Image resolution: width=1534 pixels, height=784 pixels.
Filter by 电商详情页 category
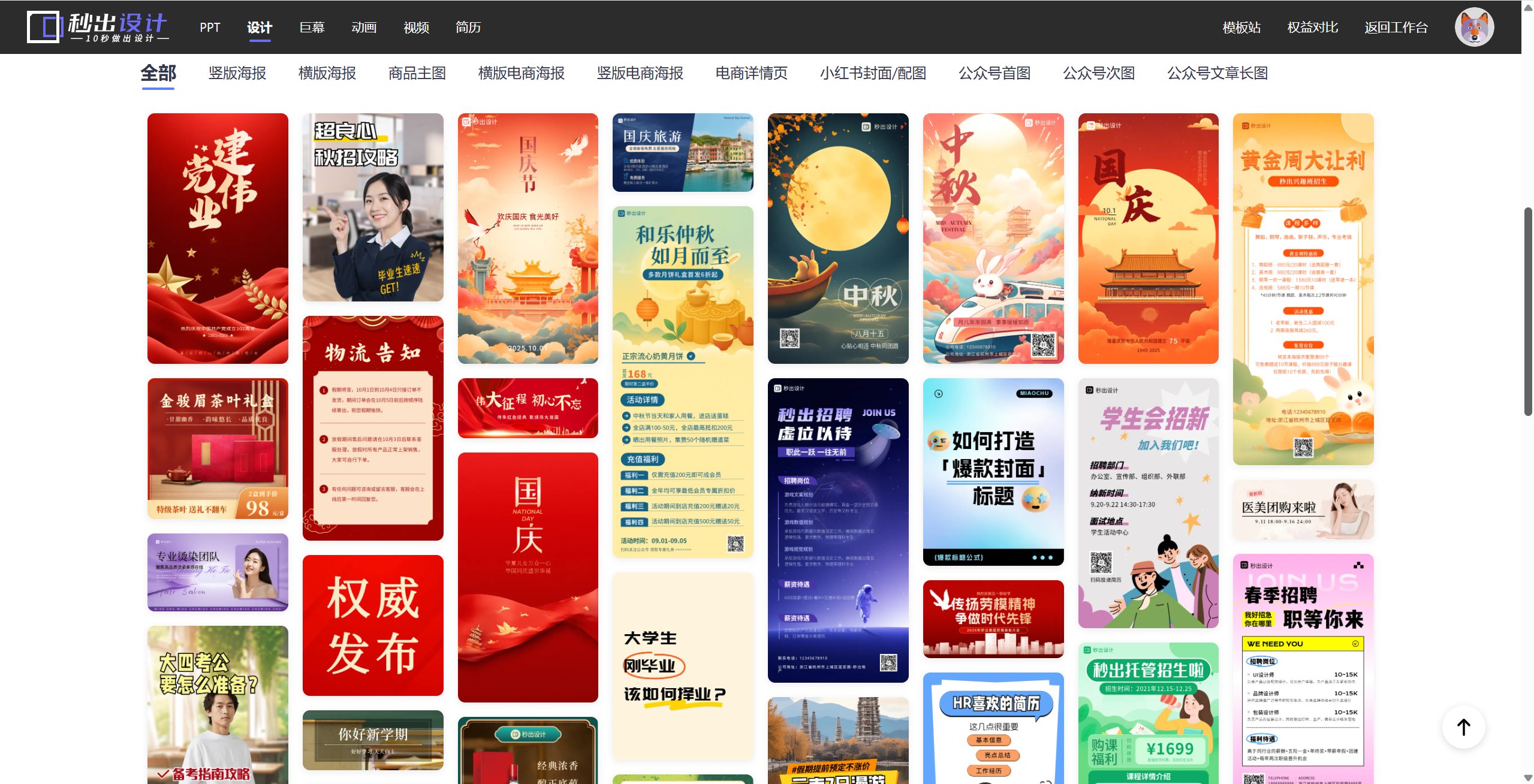pyautogui.click(x=752, y=73)
